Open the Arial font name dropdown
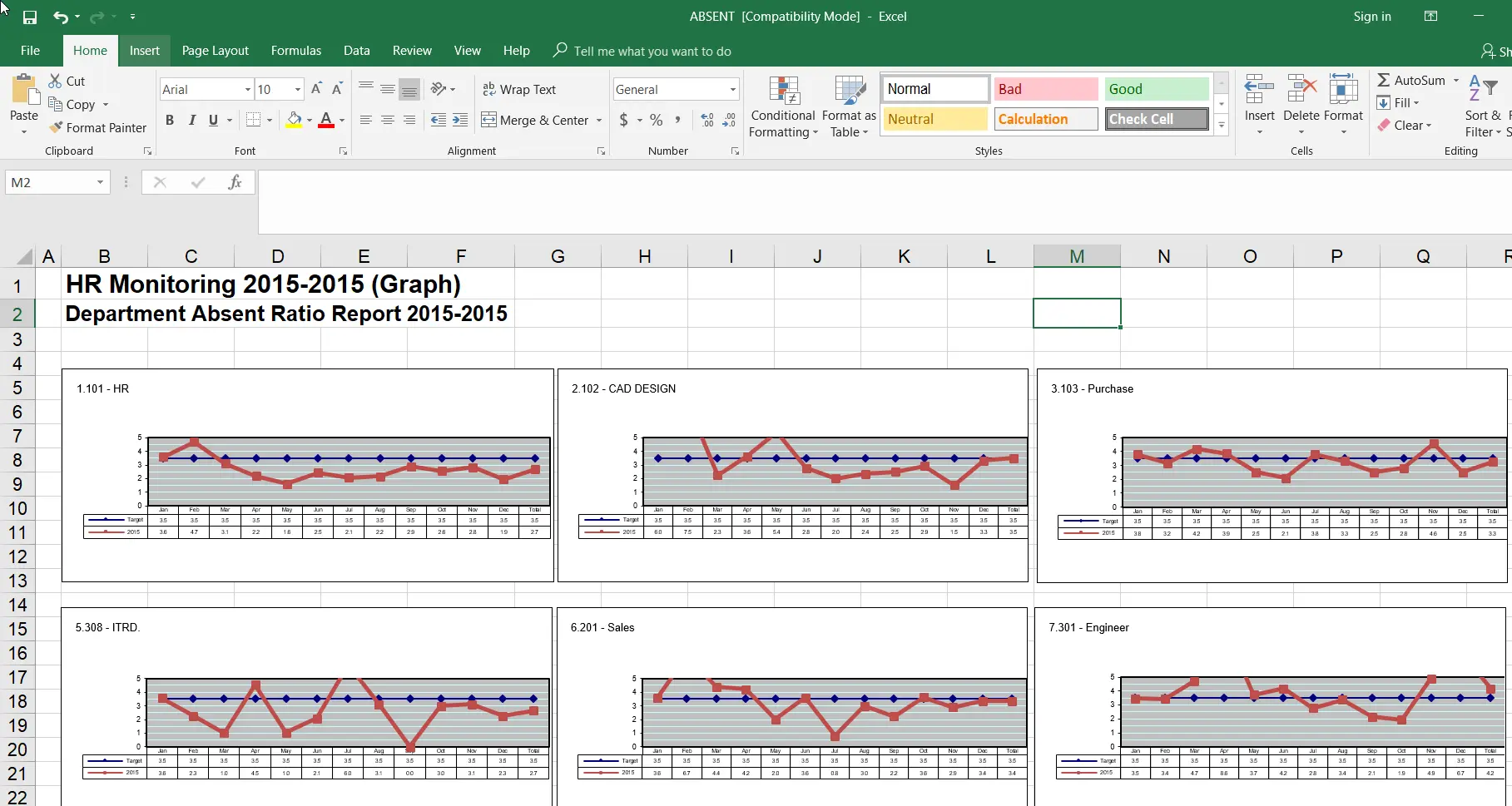This screenshot has width=1512, height=806. [248, 89]
